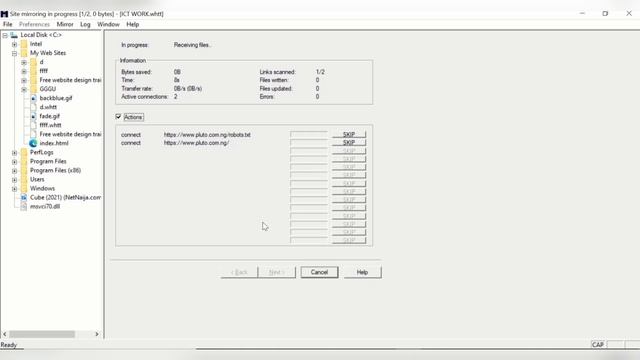Click the tree scrollbar left arrow
This screenshot has width=640, height=360.
pos(4,334)
